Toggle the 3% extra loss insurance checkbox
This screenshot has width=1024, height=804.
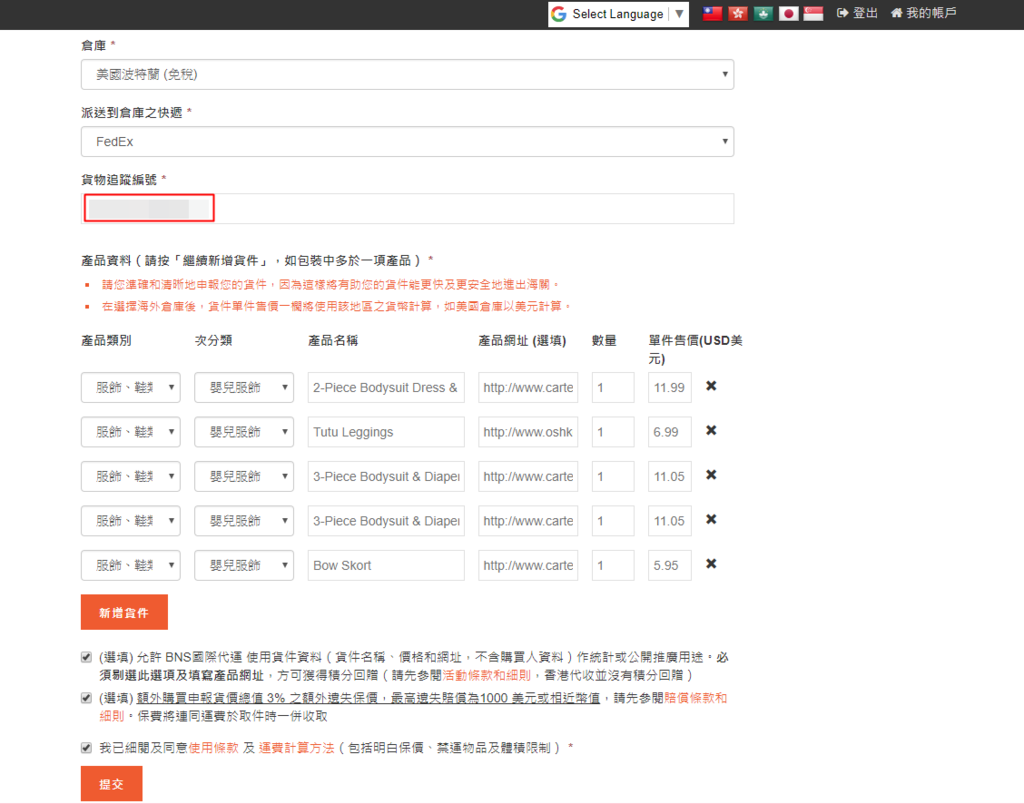(86, 698)
